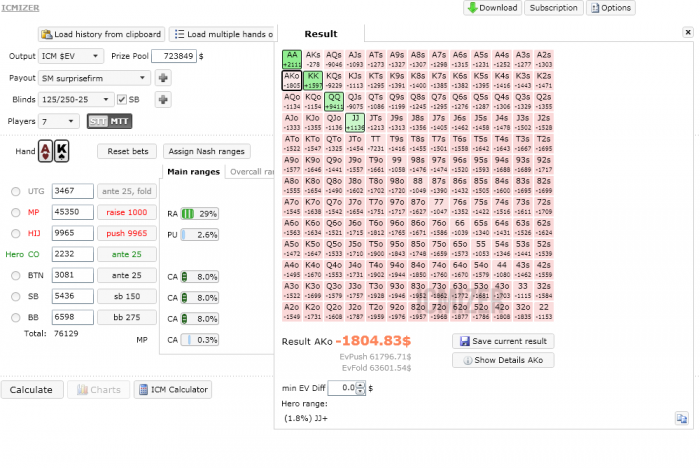Edit MP stack 45350 field
700x468 pixels.
(73, 212)
